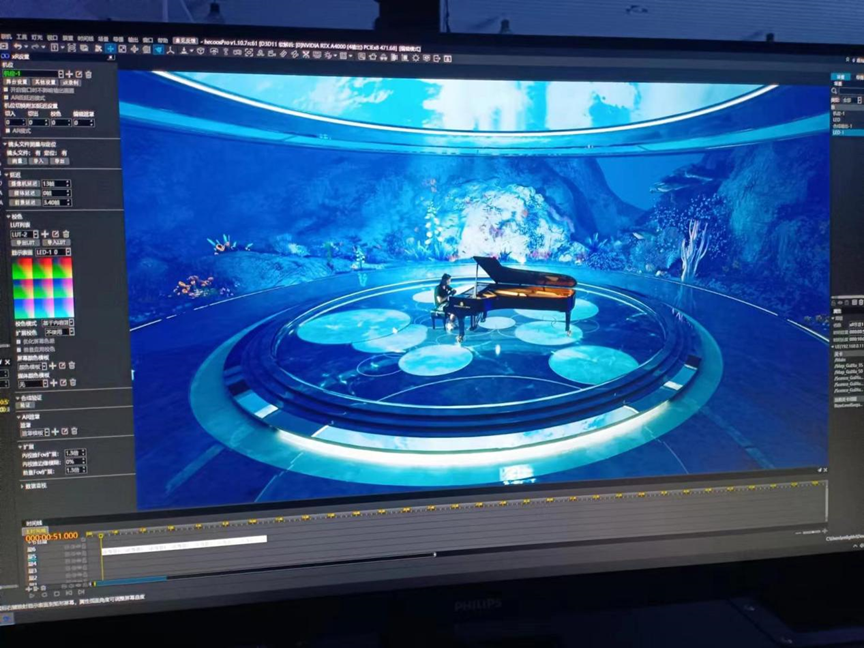This screenshot has width=864, height=648.
Task: Enable the AR mode checkbox
Action: 6,131
